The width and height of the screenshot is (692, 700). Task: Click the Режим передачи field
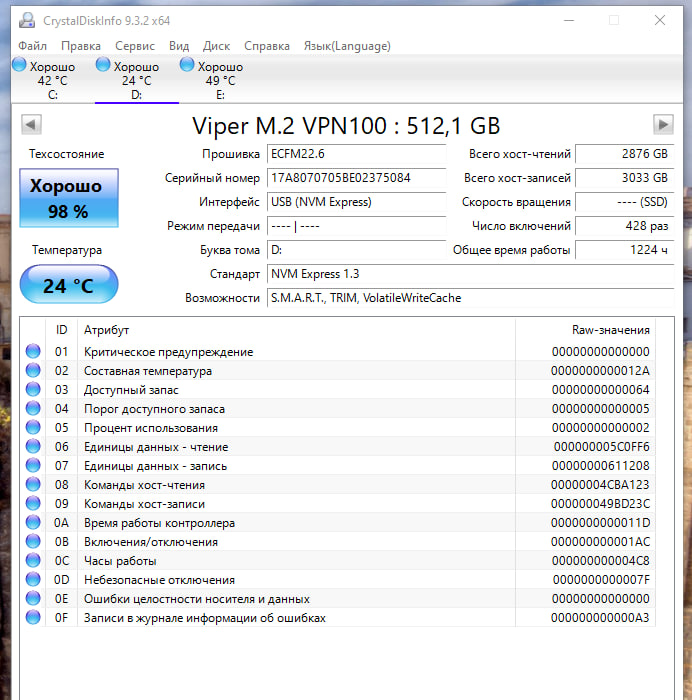(356, 226)
